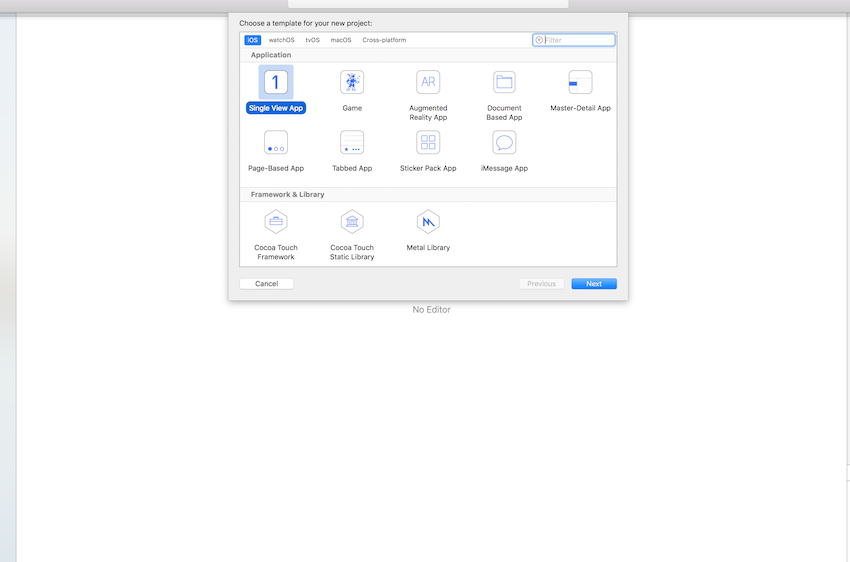Image resolution: width=850 pixels, height=562 pixels.
Task: Click the Augmented Reality App label
Action: 428,113
